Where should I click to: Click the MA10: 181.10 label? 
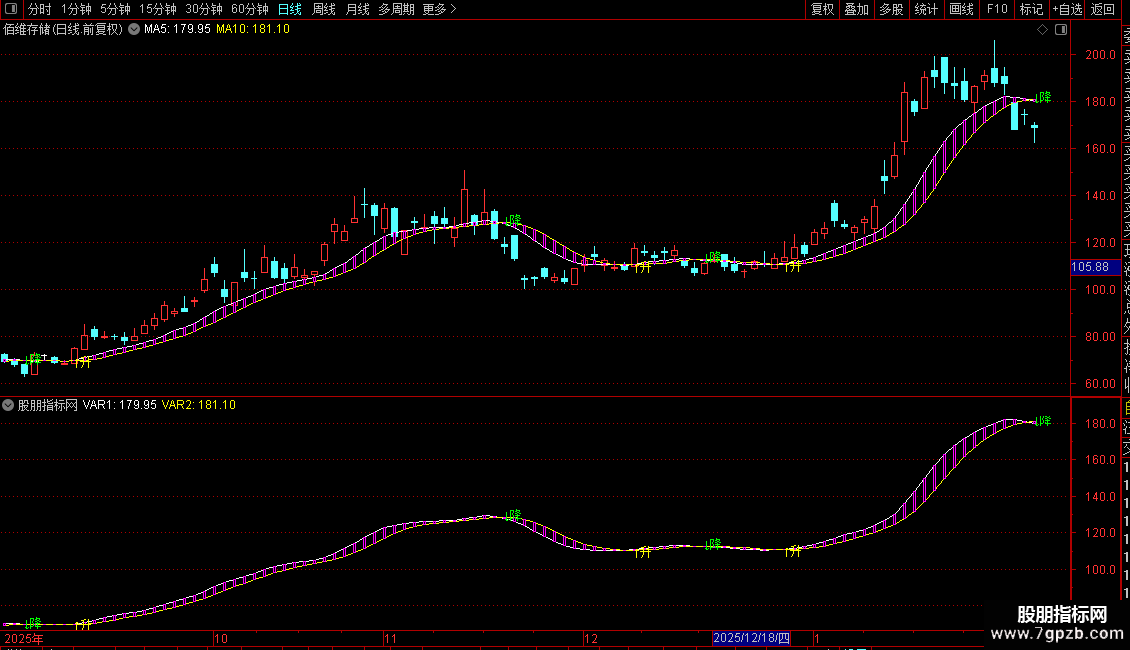[253, 30]
